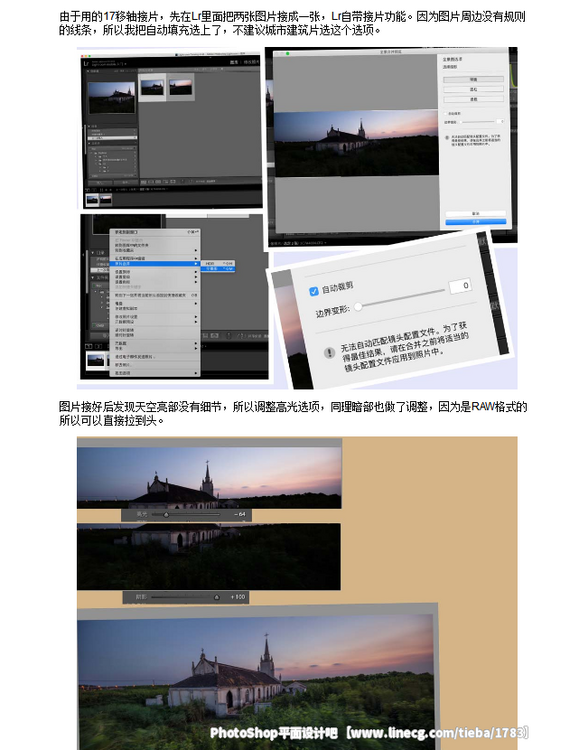Viewport: 579px width, 750px height.
Task: Click the boundary warp slider in panorama dialog
Action: 479,121
